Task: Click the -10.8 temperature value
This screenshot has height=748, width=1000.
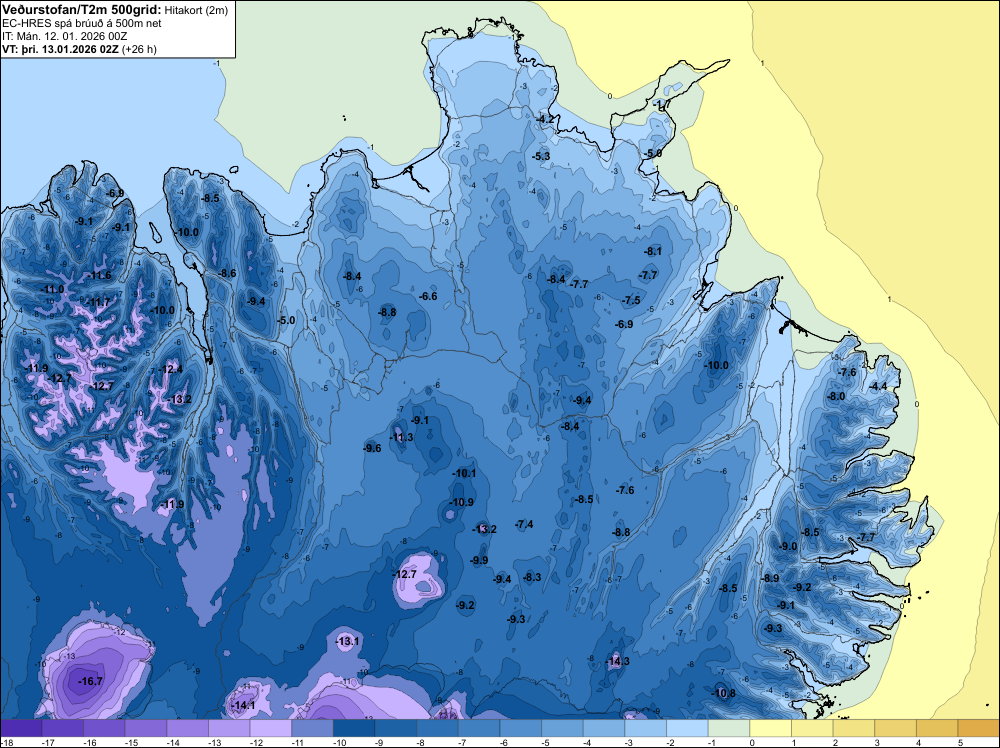Action: 723,693
